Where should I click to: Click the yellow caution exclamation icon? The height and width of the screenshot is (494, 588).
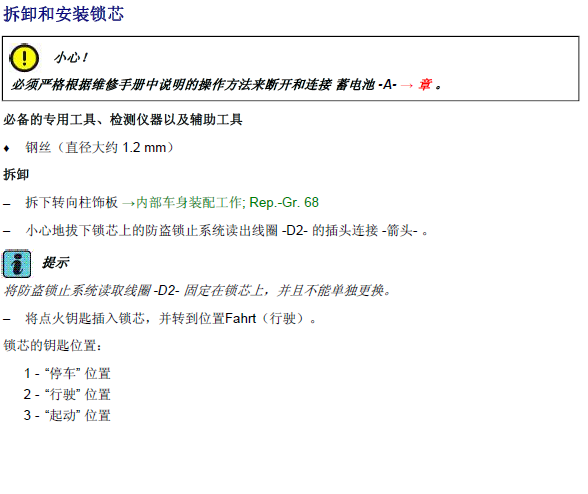(x=24, y=58)
